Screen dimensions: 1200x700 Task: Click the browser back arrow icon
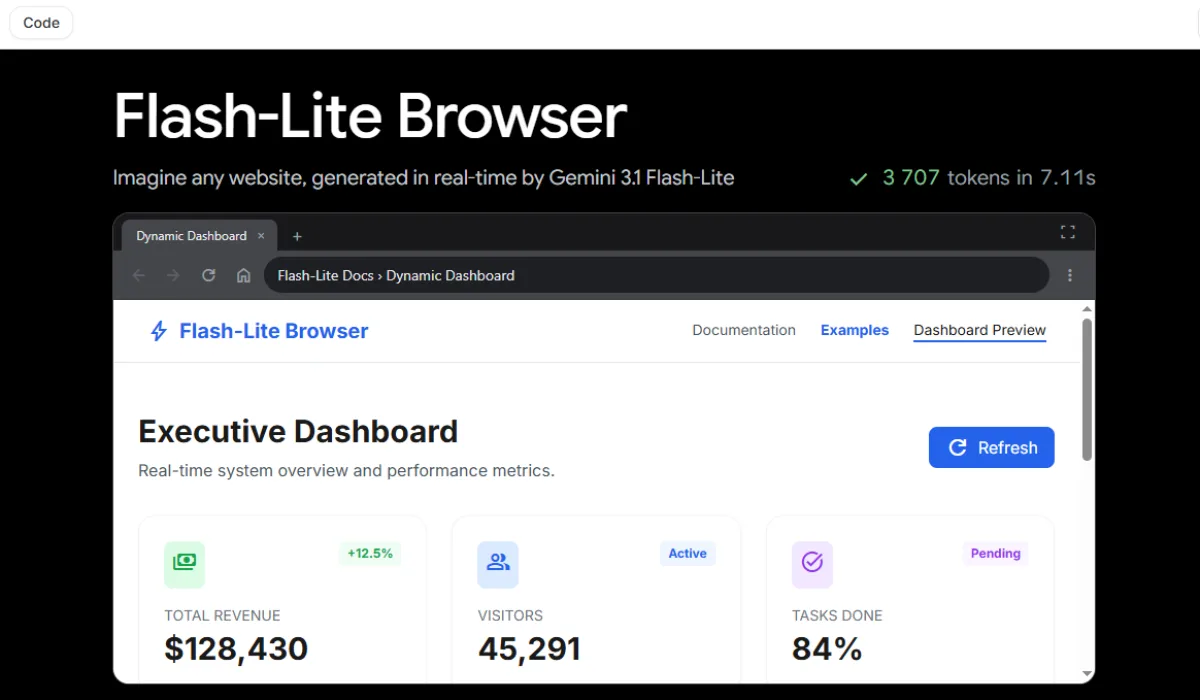[x=139, y=275]
